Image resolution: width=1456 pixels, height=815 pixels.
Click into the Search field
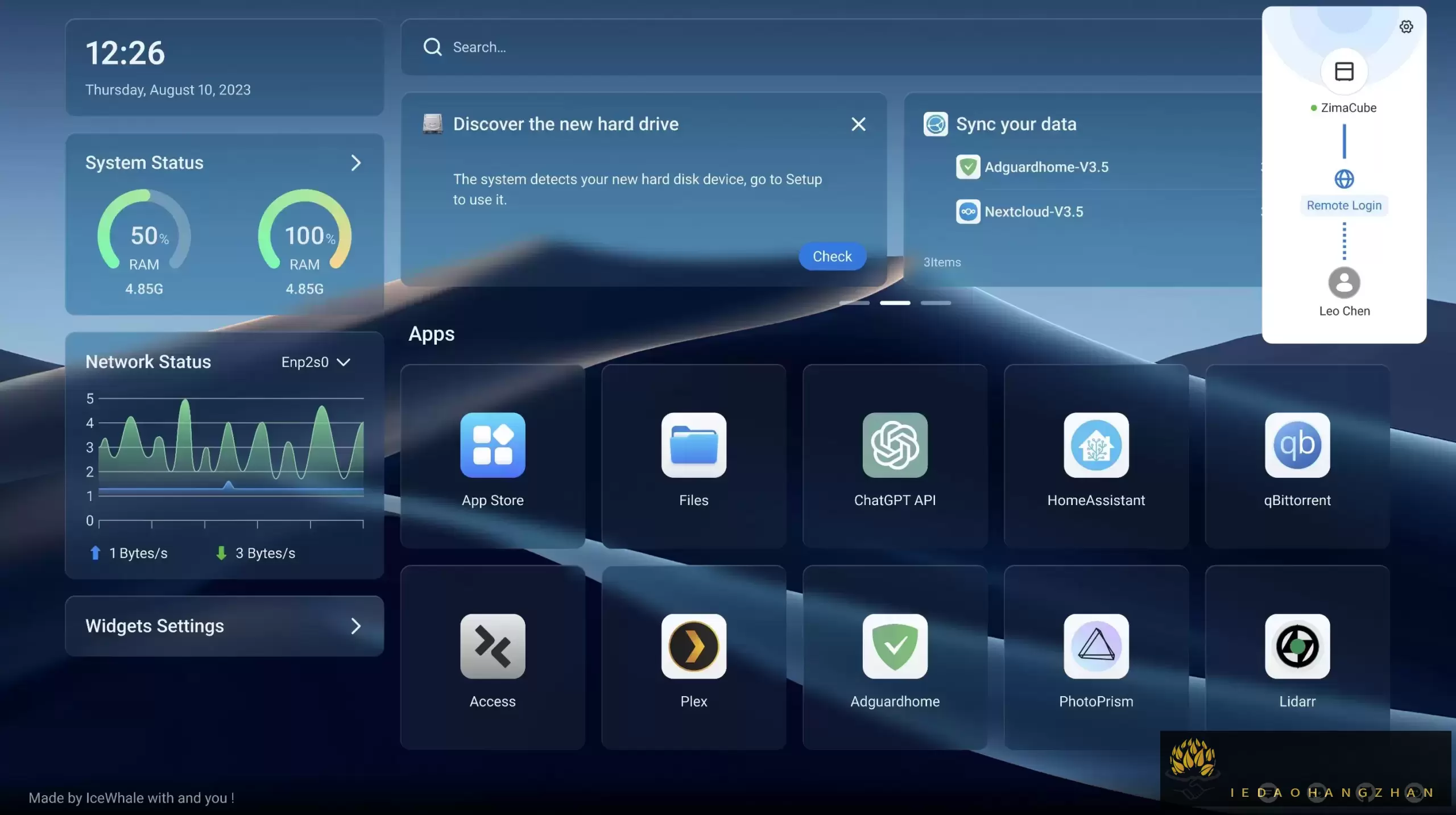point(830,47)
